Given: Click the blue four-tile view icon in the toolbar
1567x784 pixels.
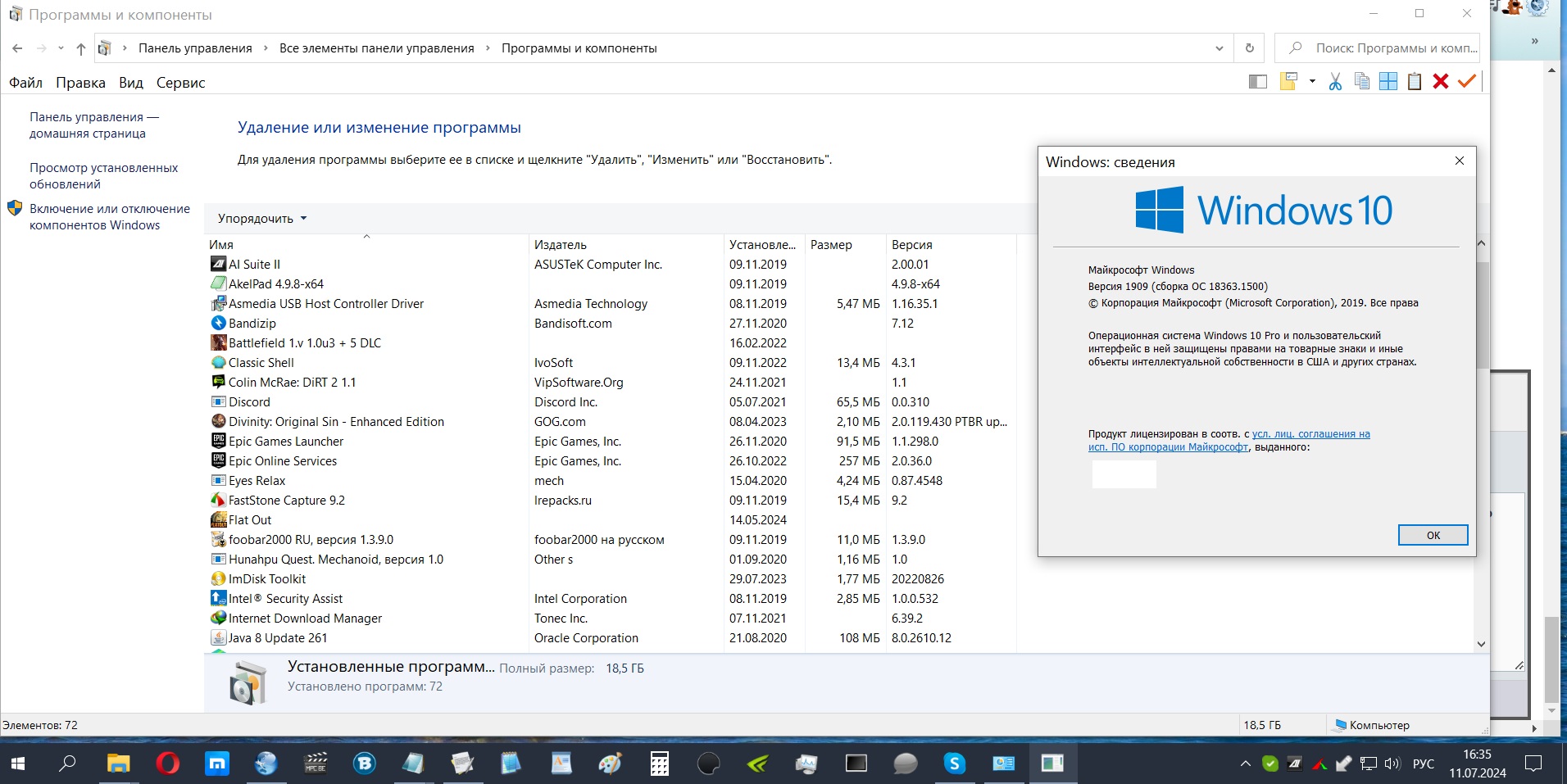Looking at the screenshot, I should click(x=1388, y=81).
